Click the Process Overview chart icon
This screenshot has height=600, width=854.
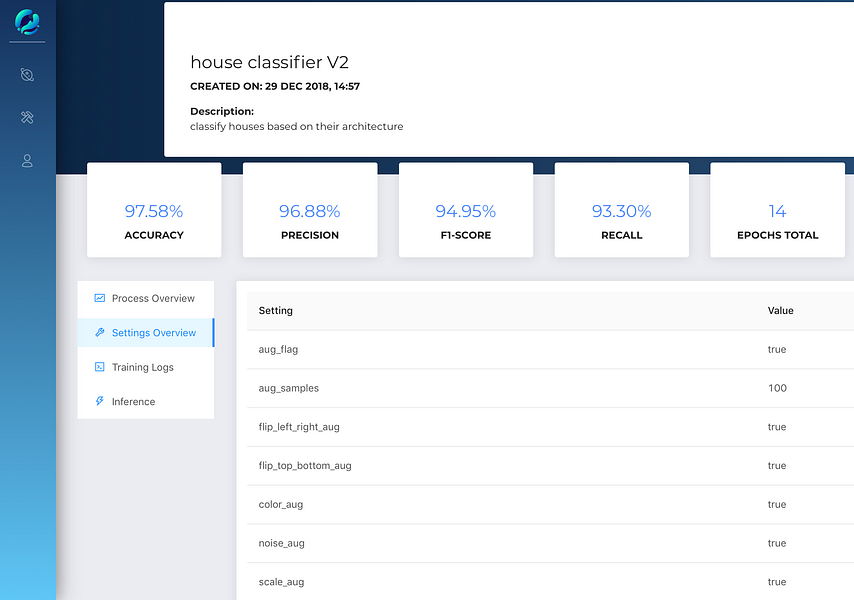[x=100, y=298]
